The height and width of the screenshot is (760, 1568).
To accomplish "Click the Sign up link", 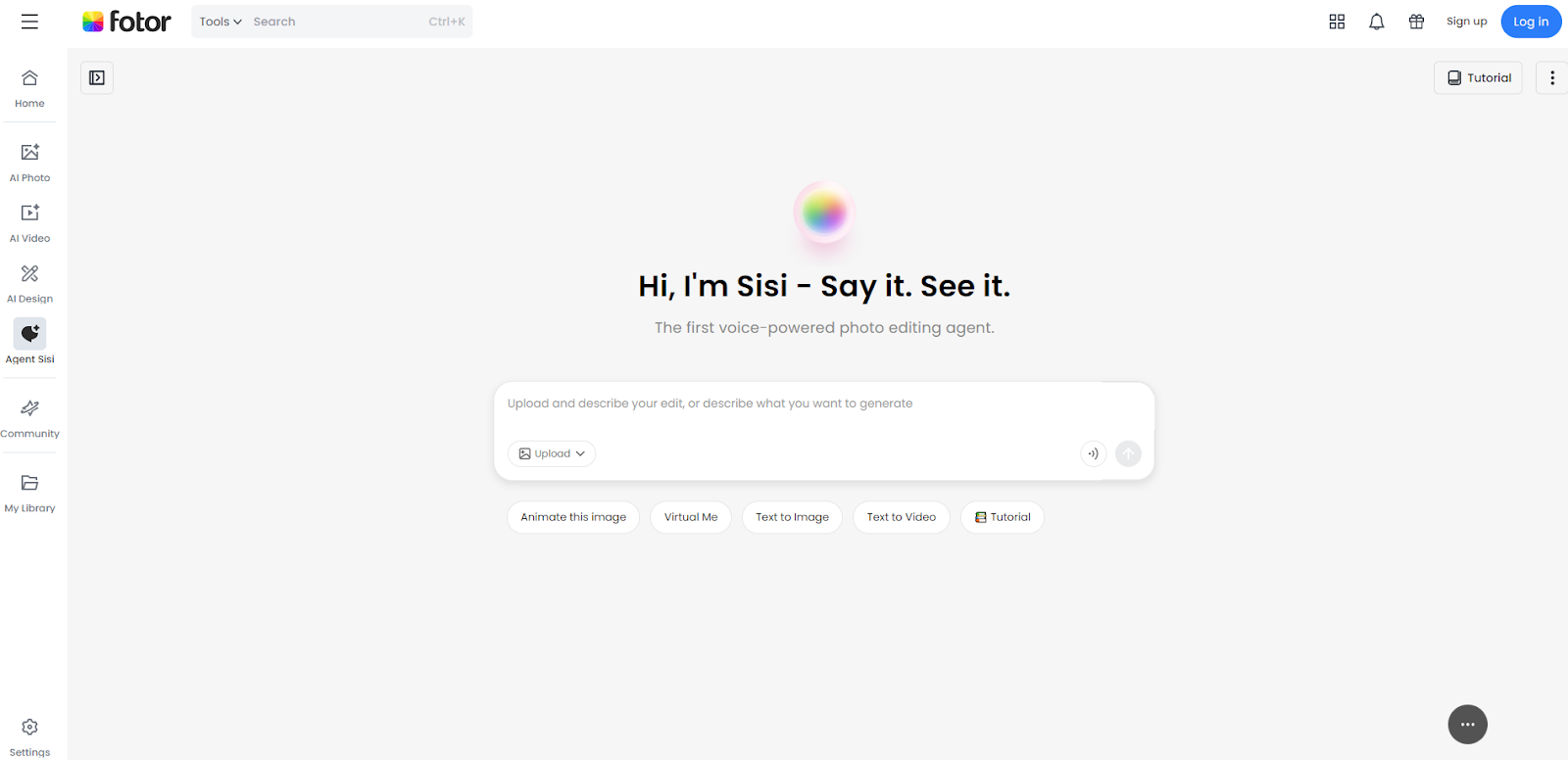I will 1466,22.
